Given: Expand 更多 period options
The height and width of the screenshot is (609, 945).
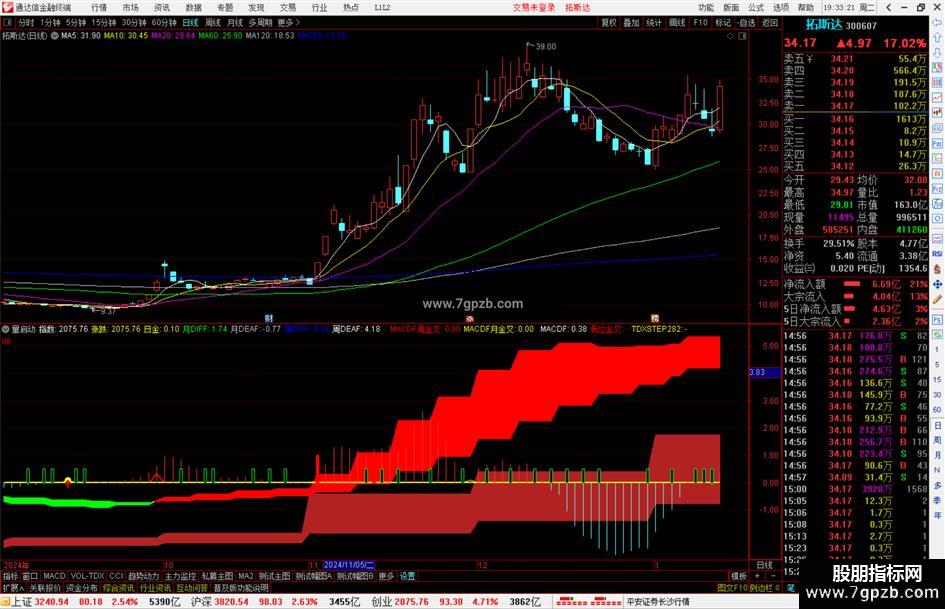Looking at the screenshot, I should click(288, 22).
